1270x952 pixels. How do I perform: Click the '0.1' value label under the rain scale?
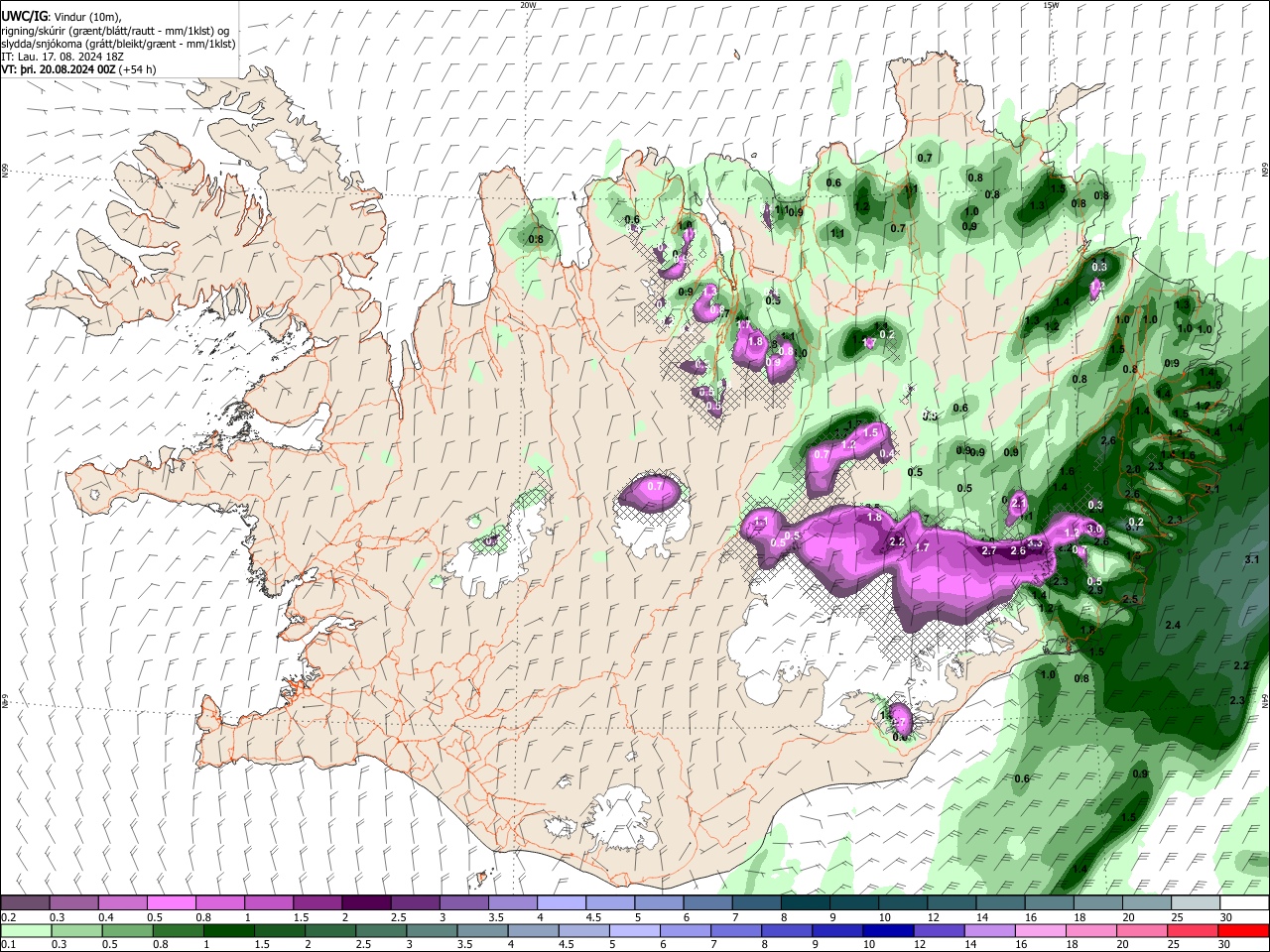point(8,944)
